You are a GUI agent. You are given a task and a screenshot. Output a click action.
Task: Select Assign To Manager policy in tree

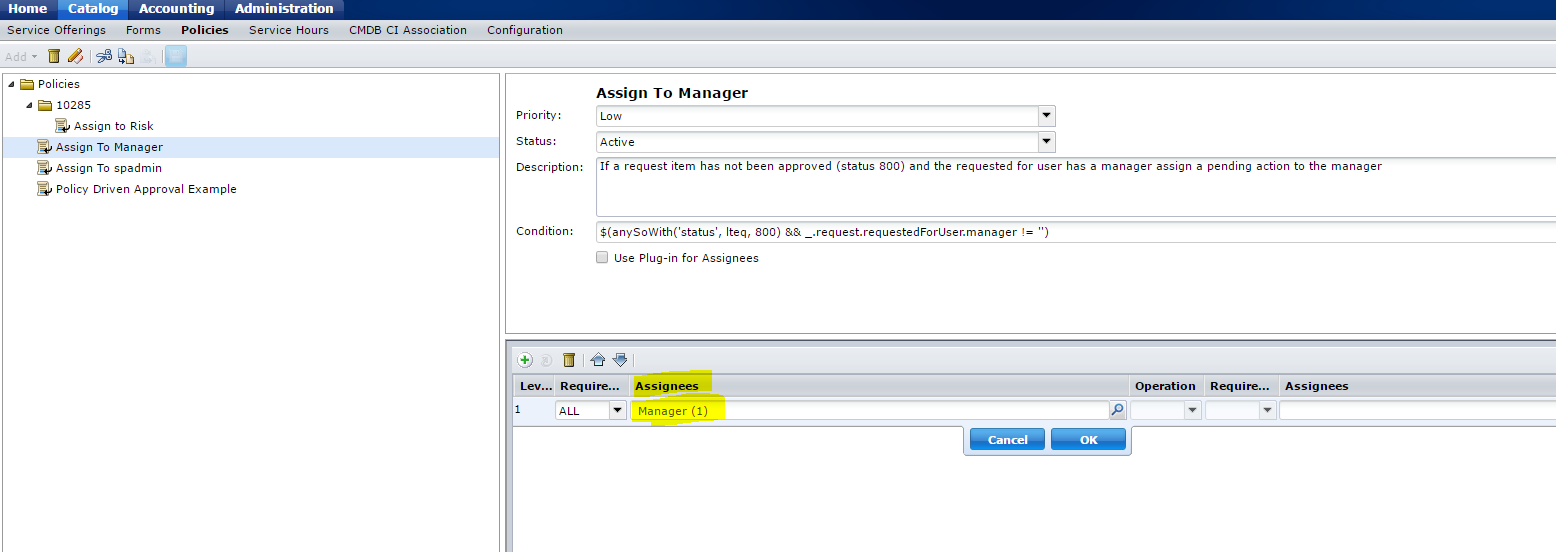(109, 147)
